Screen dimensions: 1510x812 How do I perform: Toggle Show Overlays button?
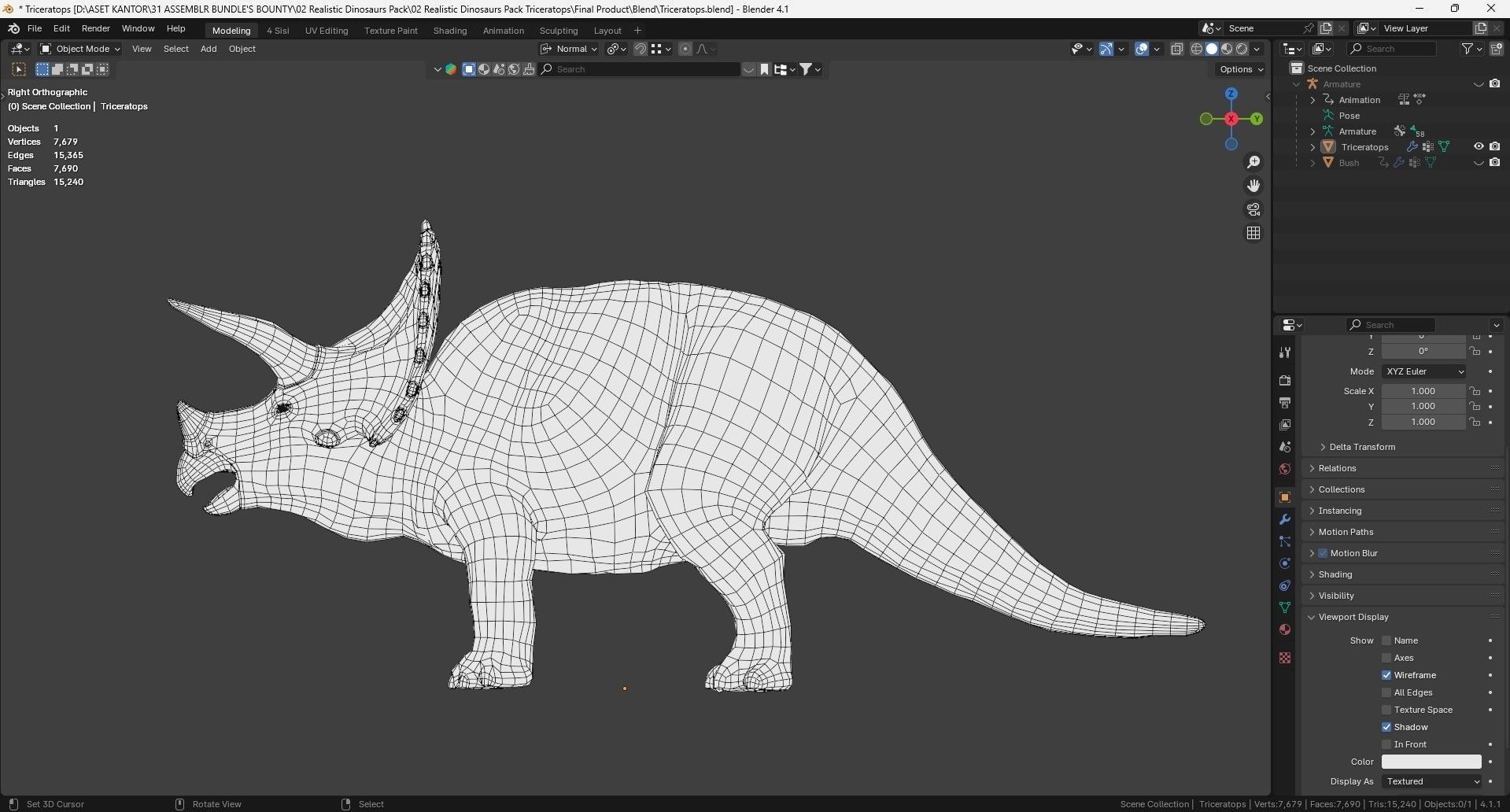click(1142, 49)
